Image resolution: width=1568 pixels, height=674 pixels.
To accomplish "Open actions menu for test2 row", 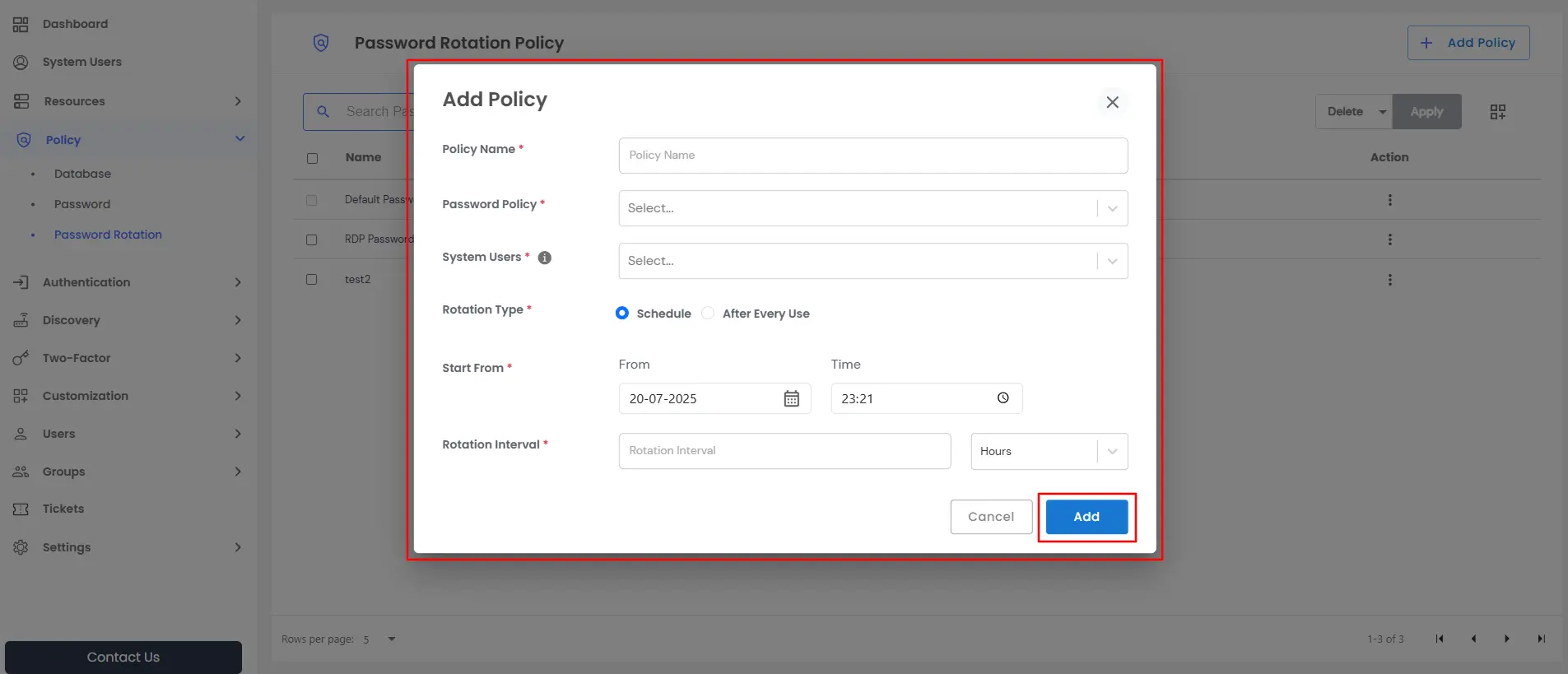I will (x=1390, y=280).
